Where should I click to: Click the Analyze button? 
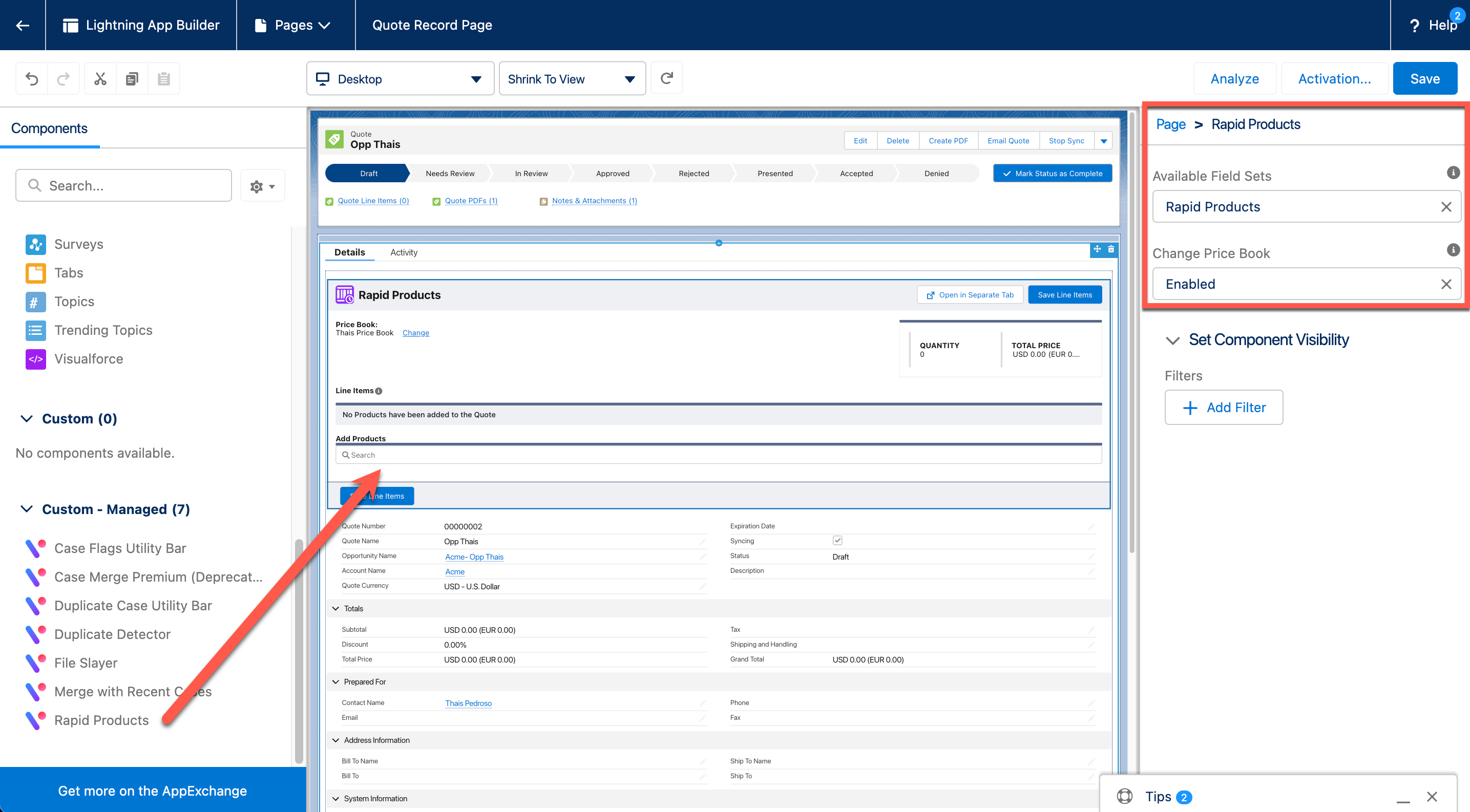pos(1234,79)
